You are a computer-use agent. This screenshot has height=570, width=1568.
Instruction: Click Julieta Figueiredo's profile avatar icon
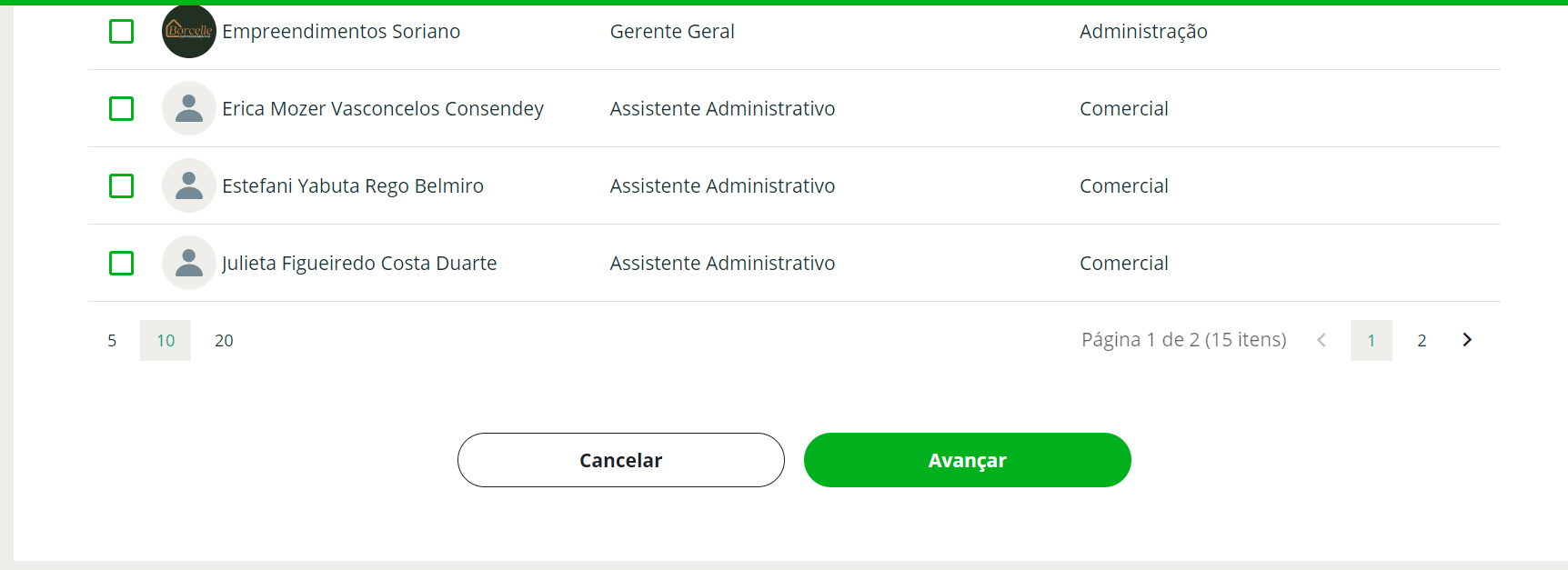188,263
